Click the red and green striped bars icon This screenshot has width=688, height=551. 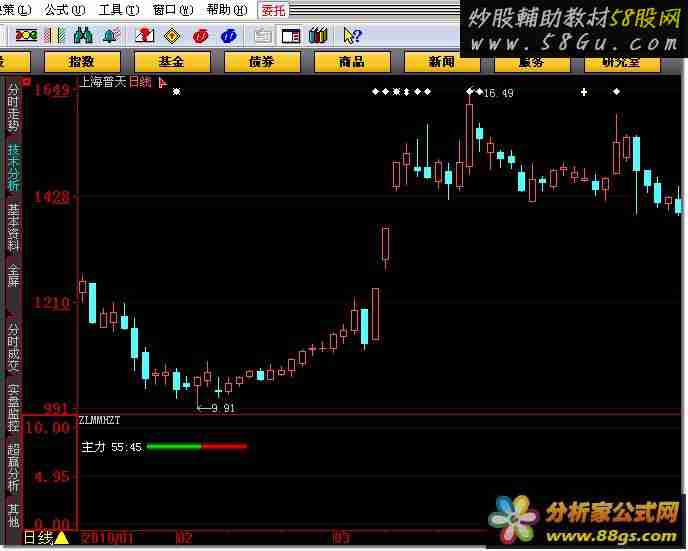click(55, 36)
